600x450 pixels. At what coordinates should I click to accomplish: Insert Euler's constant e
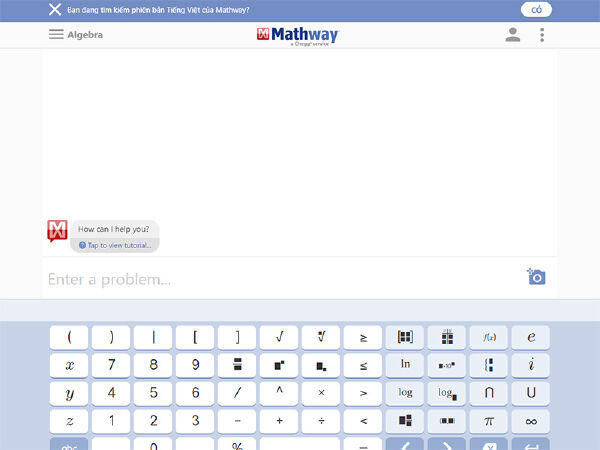click(x=531, y=337)
